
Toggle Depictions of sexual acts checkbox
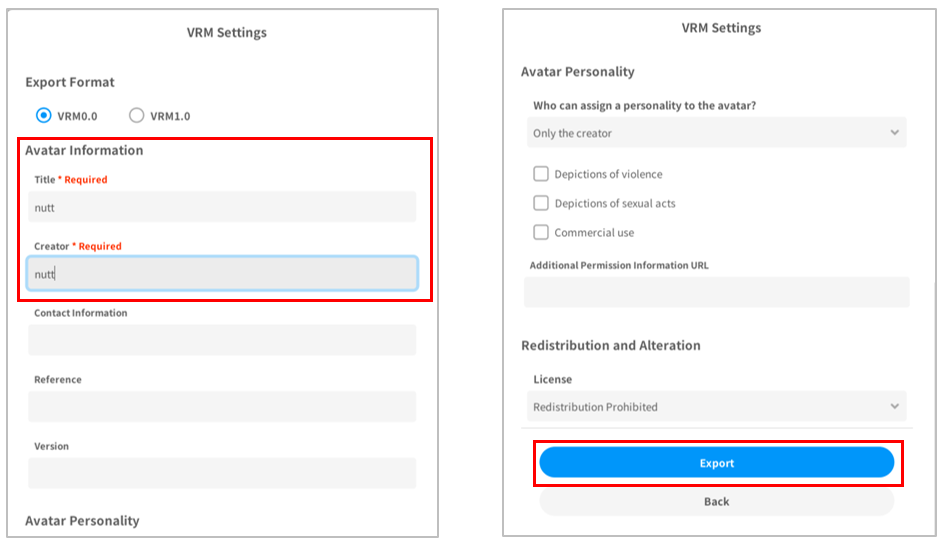[541, 203]
